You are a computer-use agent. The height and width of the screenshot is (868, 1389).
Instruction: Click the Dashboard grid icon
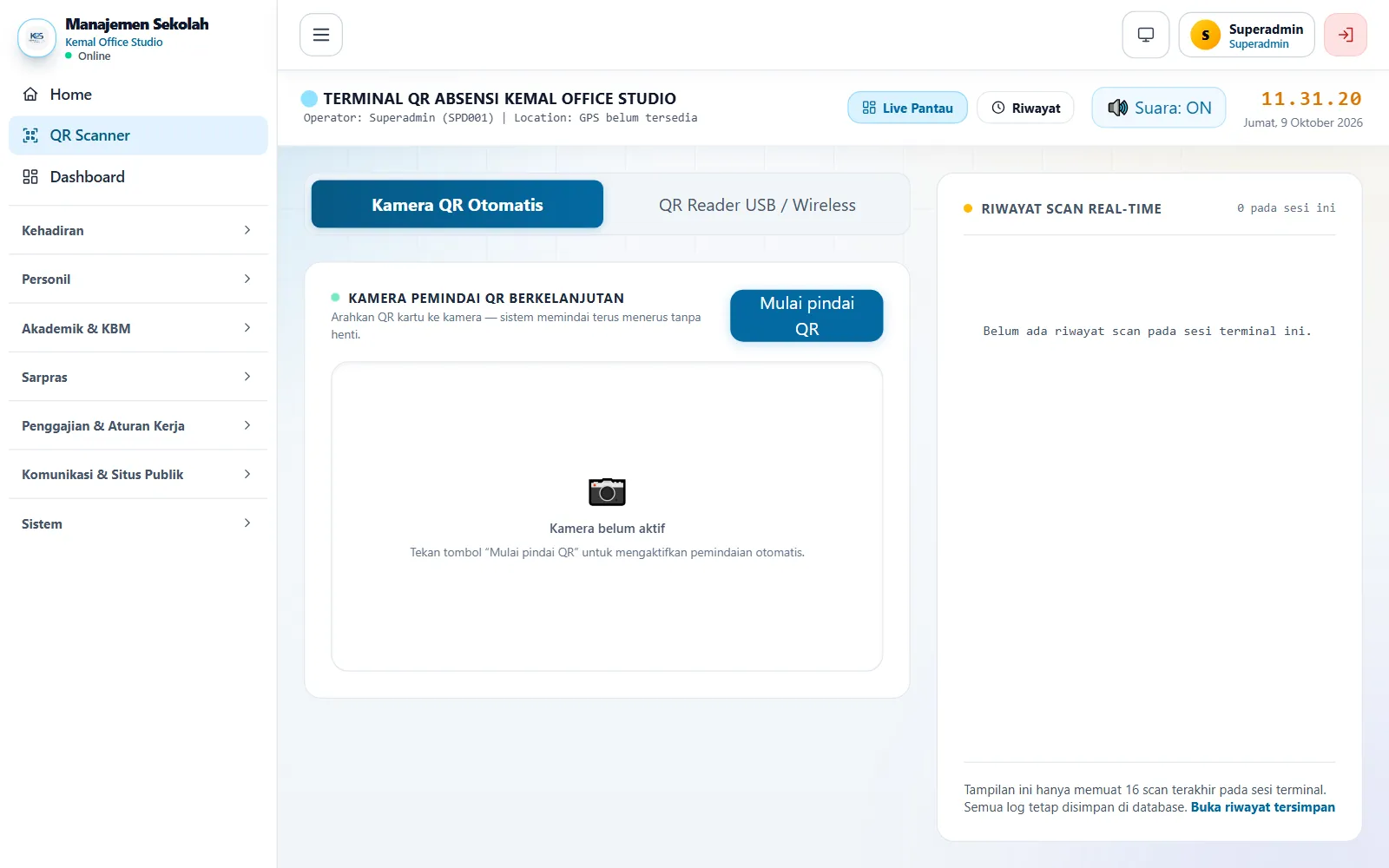click(30, 177)
